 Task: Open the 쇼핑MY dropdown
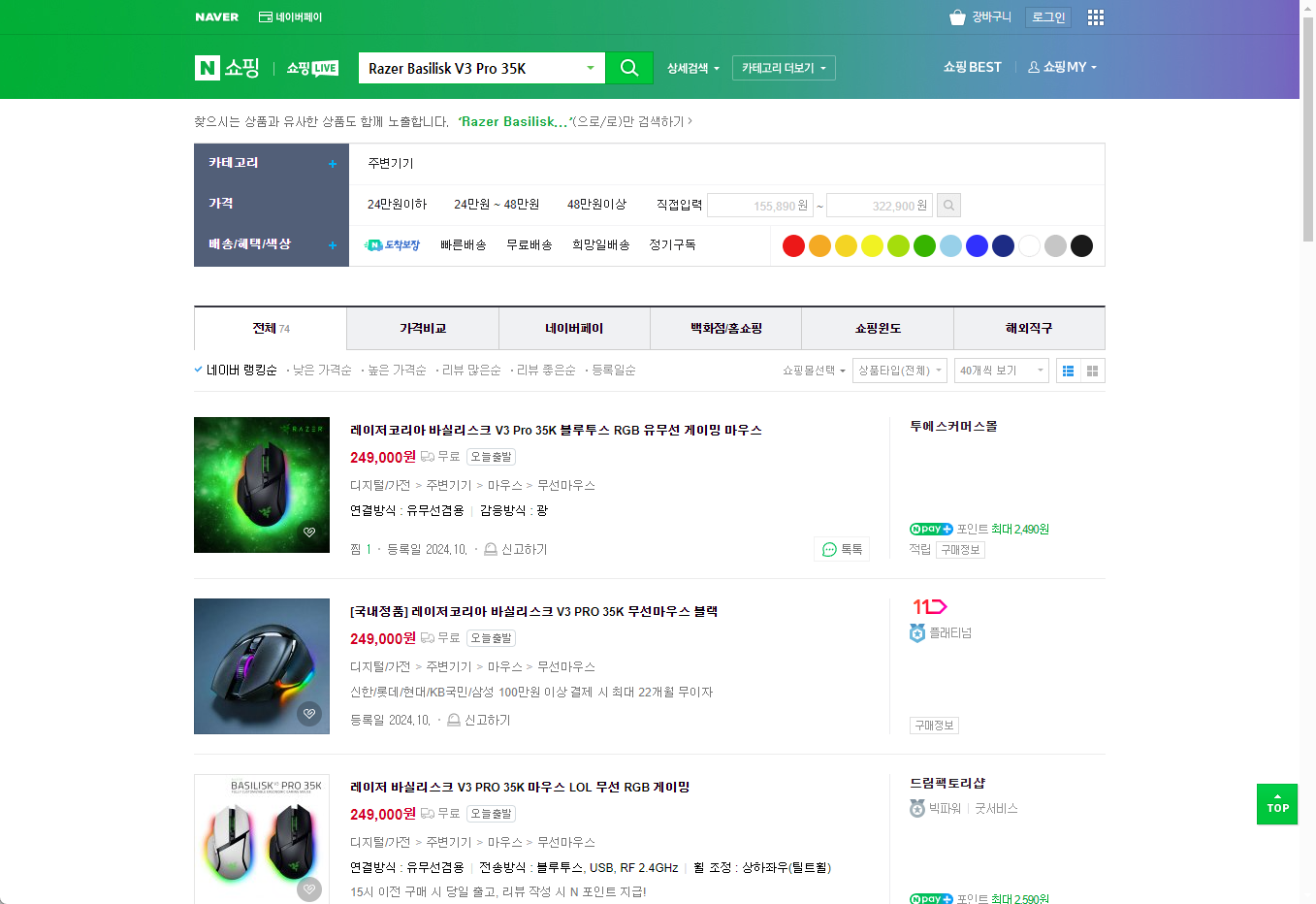tap(1063, 67)
